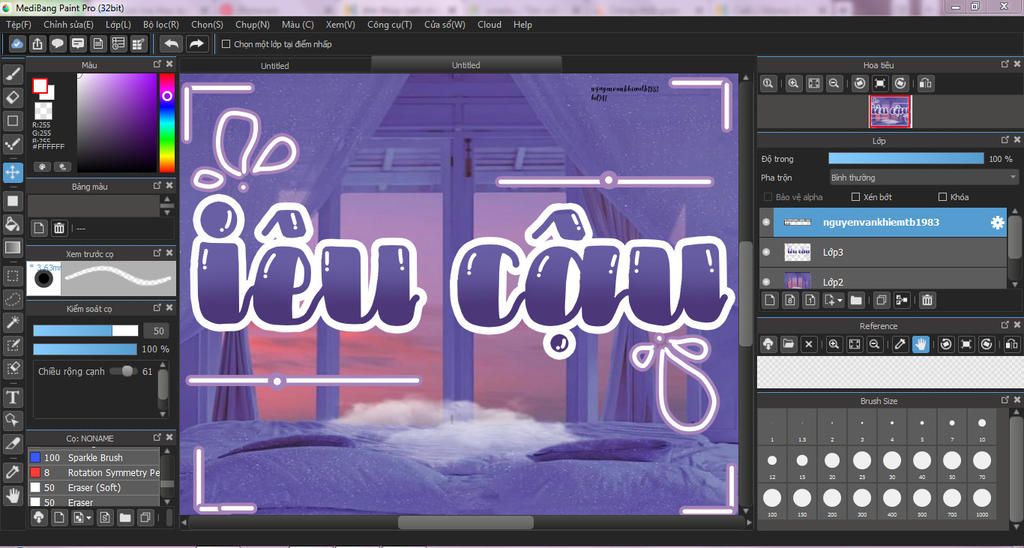Add a layer folder in the Lớp panel
The height and width of the screenshot is (548, 1024).
coord(856,300)
